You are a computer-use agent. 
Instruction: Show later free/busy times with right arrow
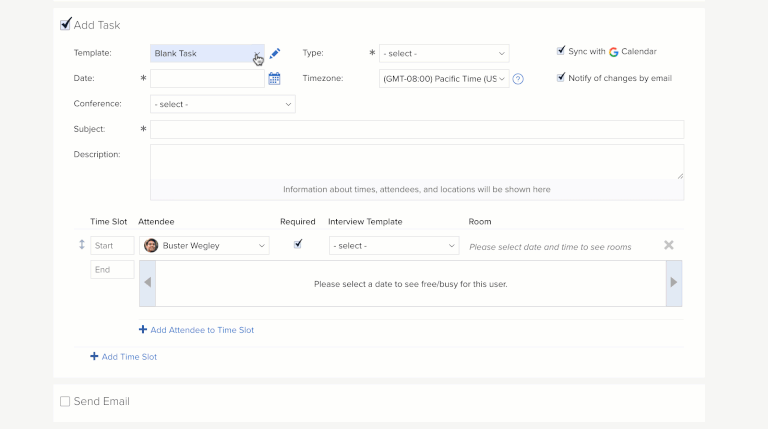[x=674, y=283]
